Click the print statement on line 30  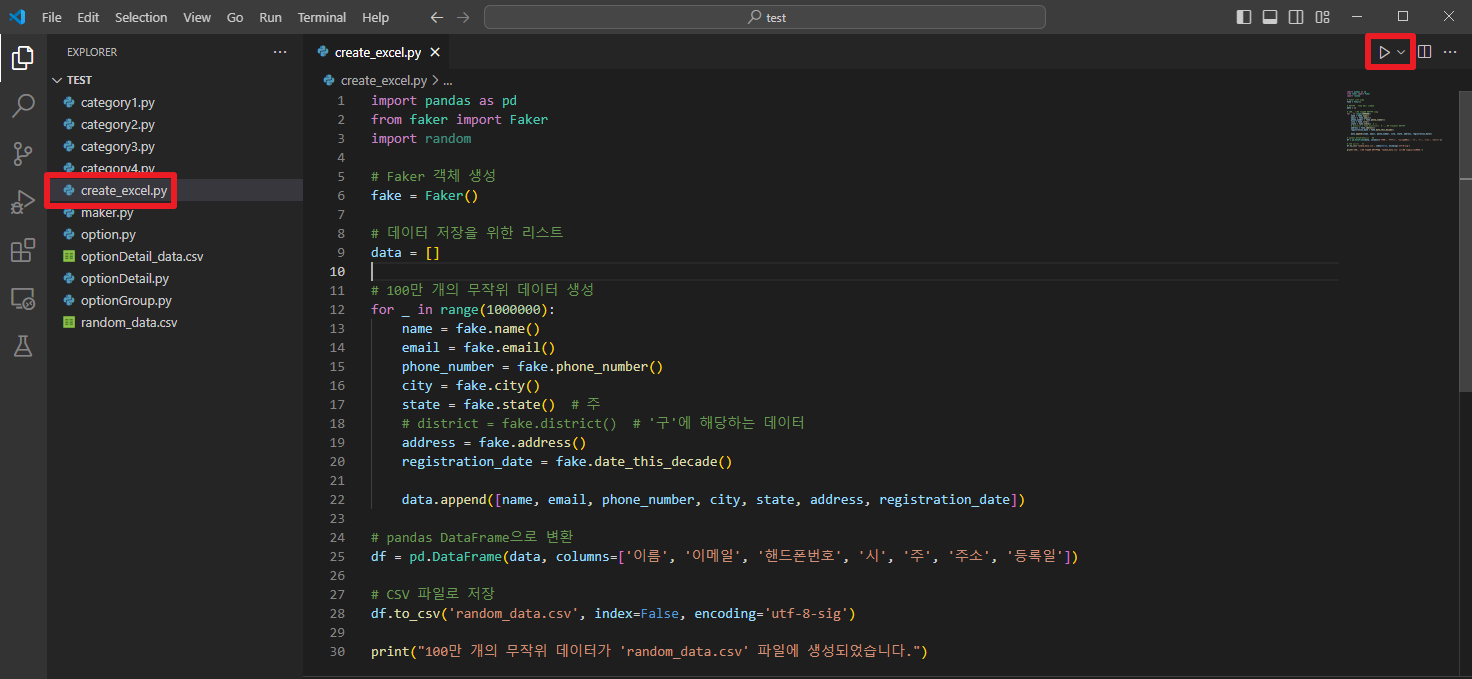pyautogui.click(x=650, y=651)
